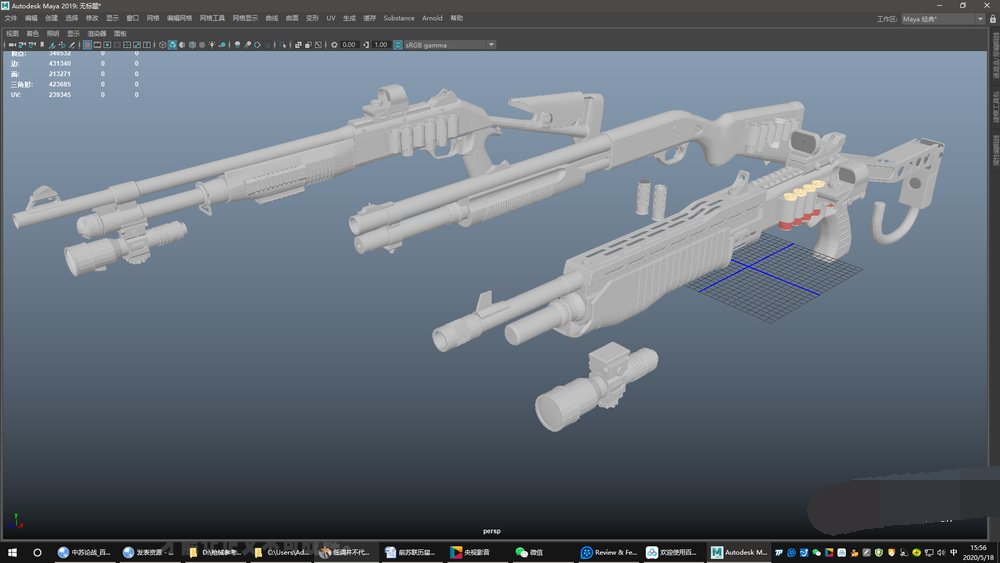Click the network icon in system tray
1000x563 pixels.
(x=929, y=552)
